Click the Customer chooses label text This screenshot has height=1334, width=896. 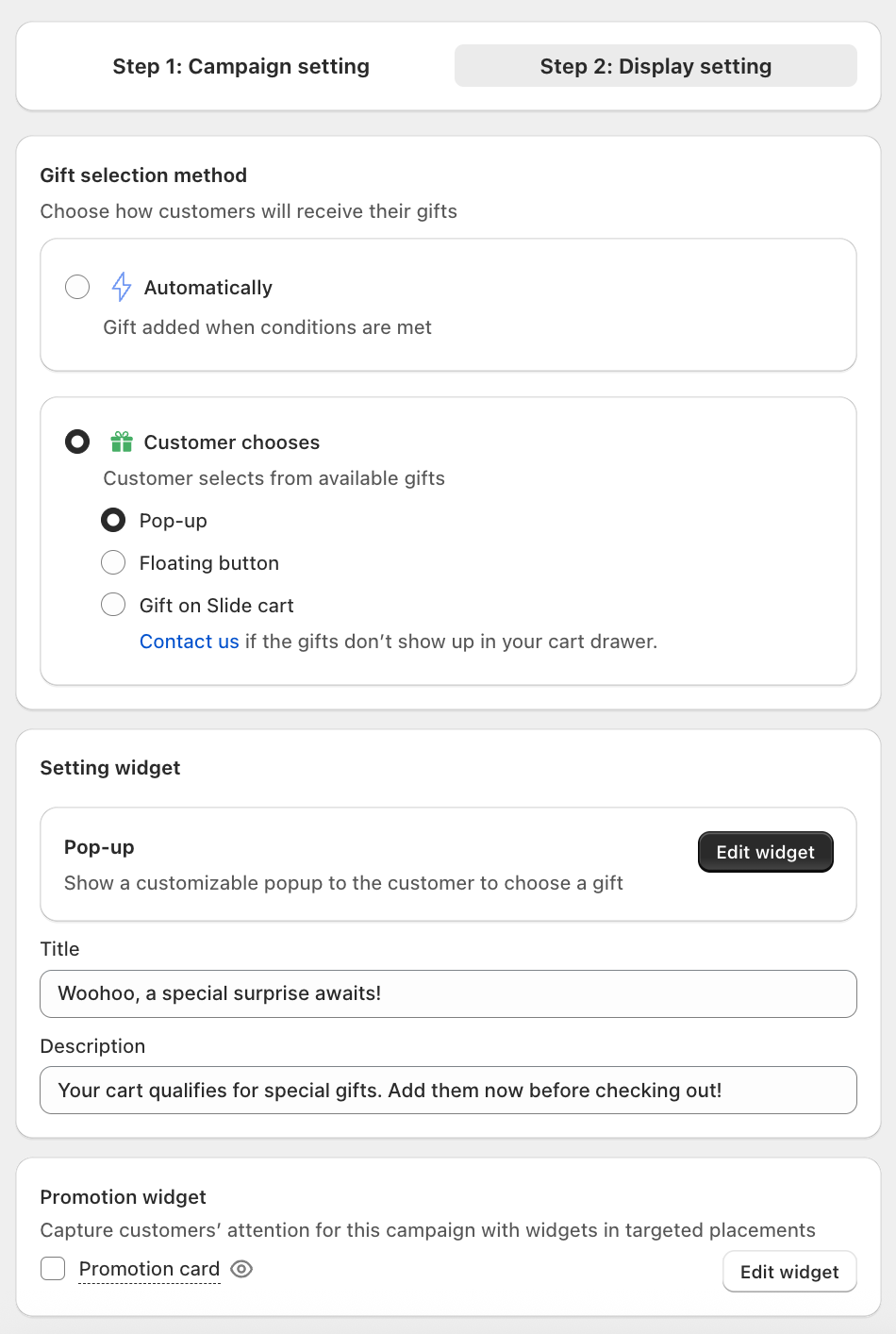[x=231, y=442]
